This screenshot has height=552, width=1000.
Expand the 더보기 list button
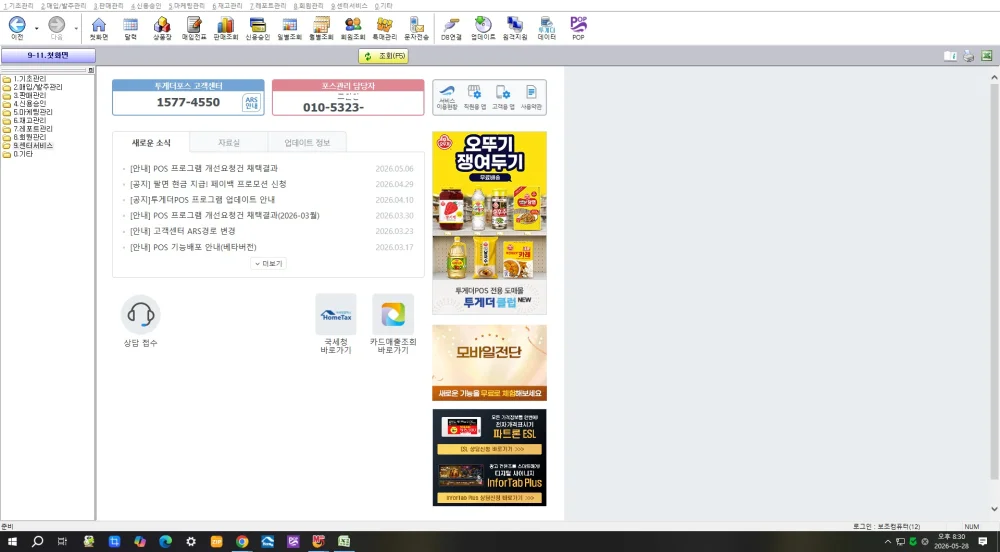(268, 263)
